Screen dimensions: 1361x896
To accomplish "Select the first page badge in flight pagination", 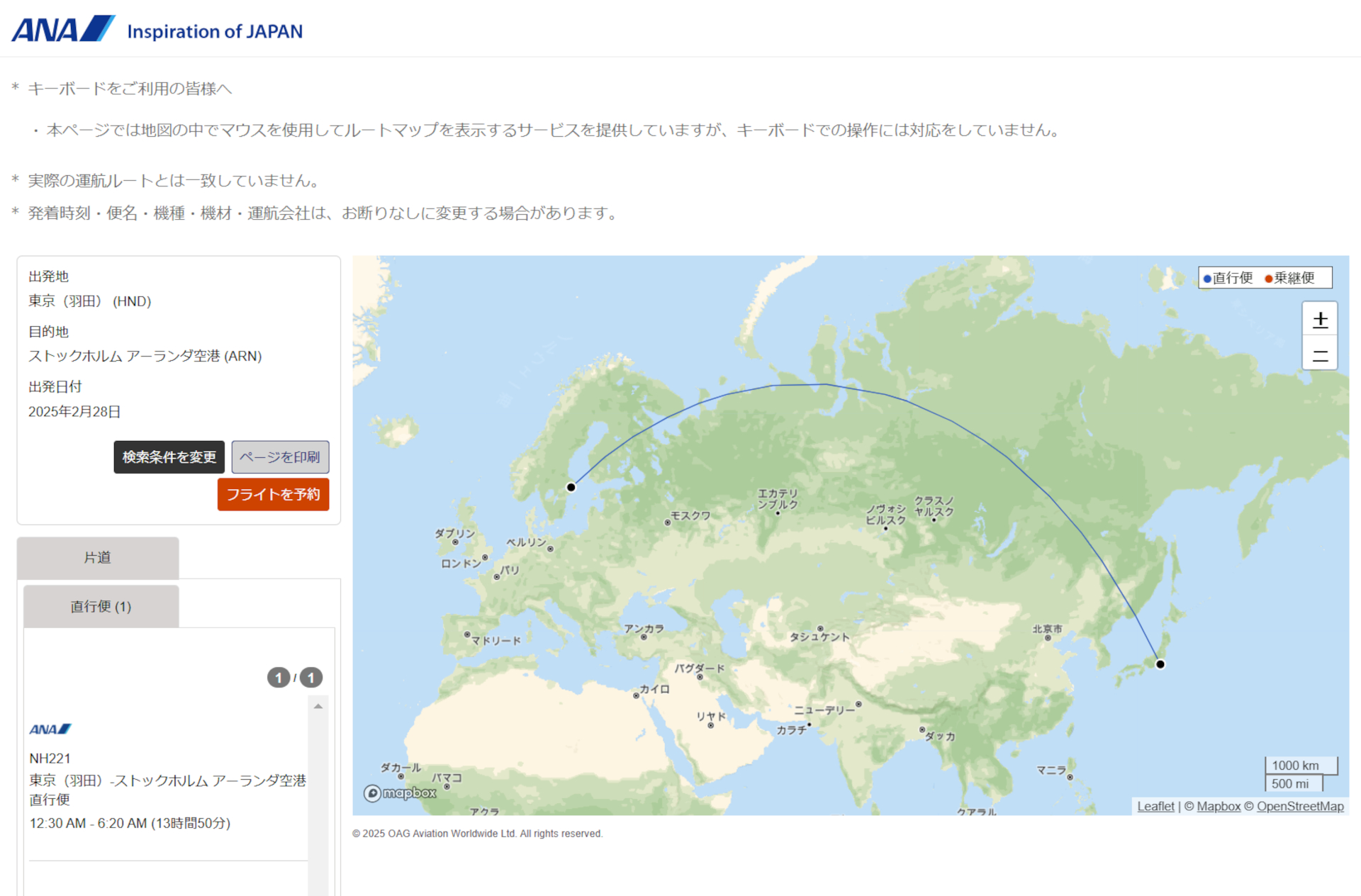I will point(278,677).
